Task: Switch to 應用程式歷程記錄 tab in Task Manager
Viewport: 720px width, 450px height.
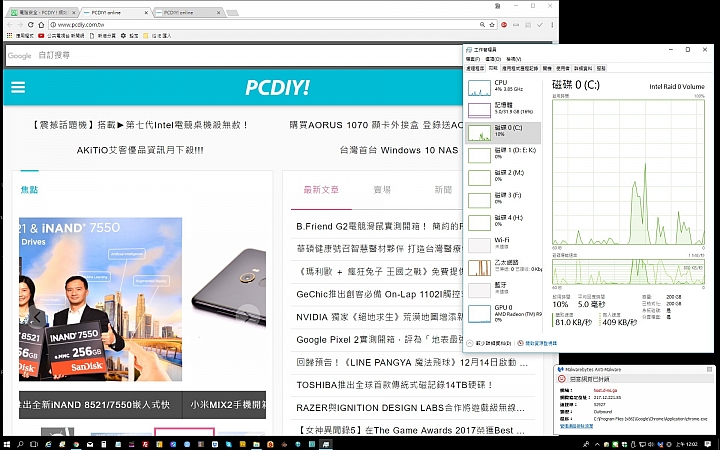Action: click(x=520, y=68)
